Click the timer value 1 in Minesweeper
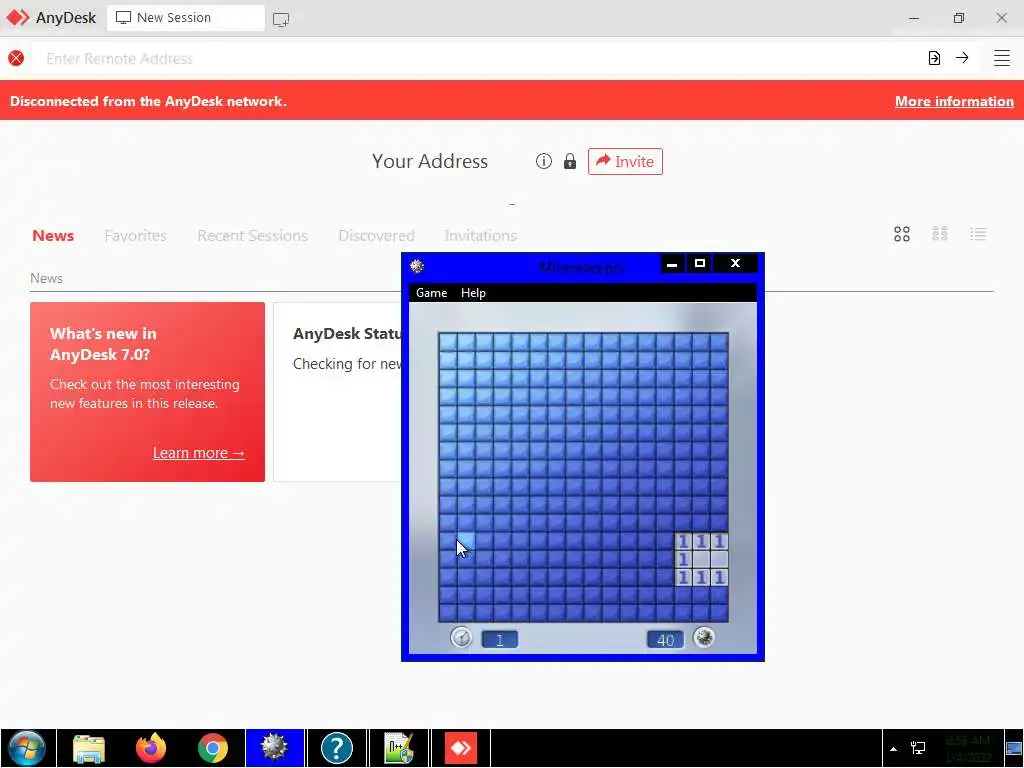Viewport: 1024px width, 768px height. pyautogui.click(x=500, y=640)
